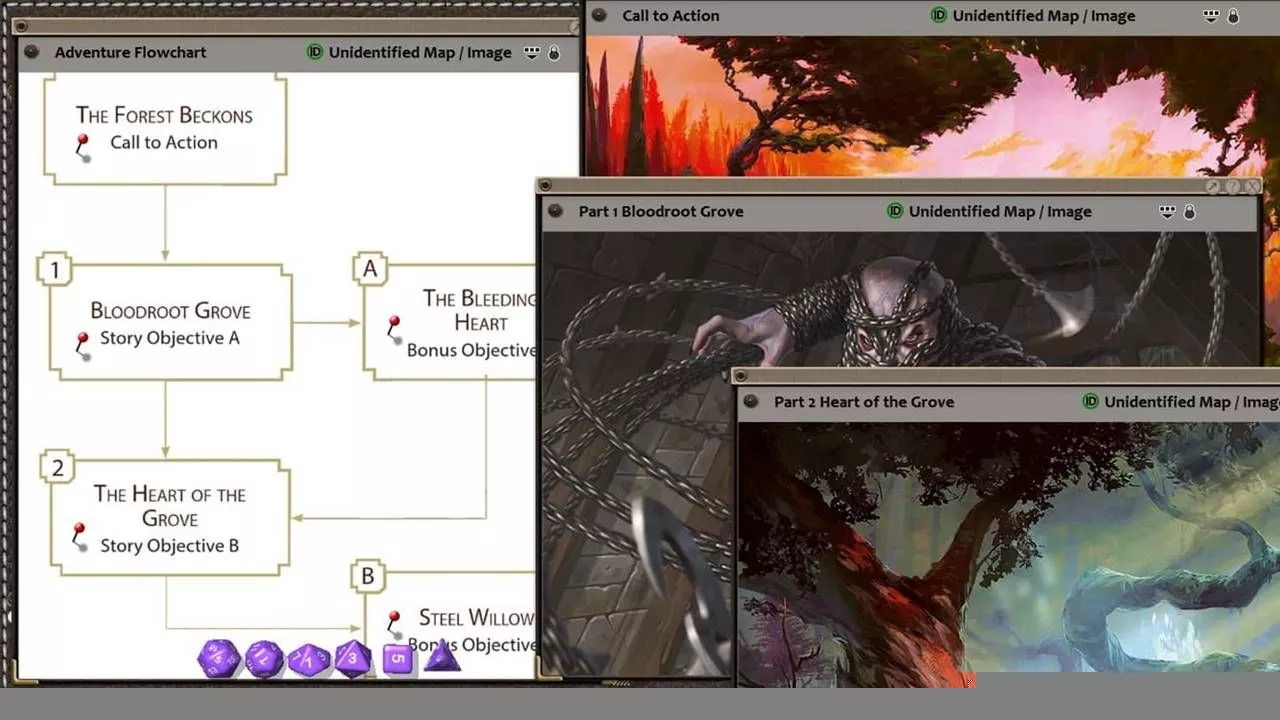Click the letter B tag on Steel Willow box
1280x720 pixels.
367,576
